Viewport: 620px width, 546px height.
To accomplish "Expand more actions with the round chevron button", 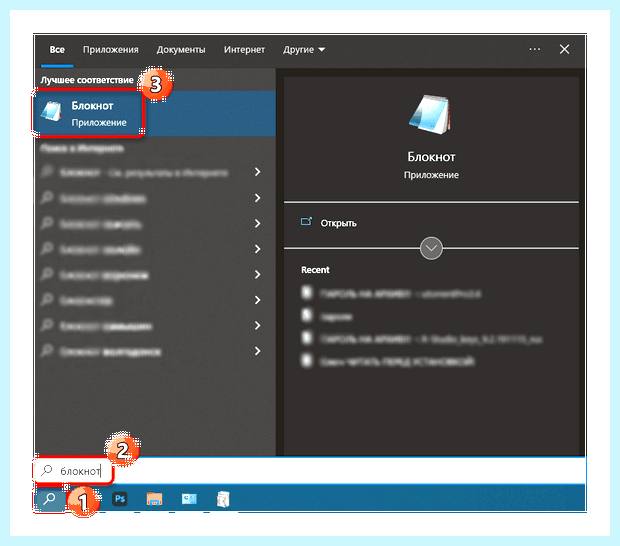I will pos(431,248).
